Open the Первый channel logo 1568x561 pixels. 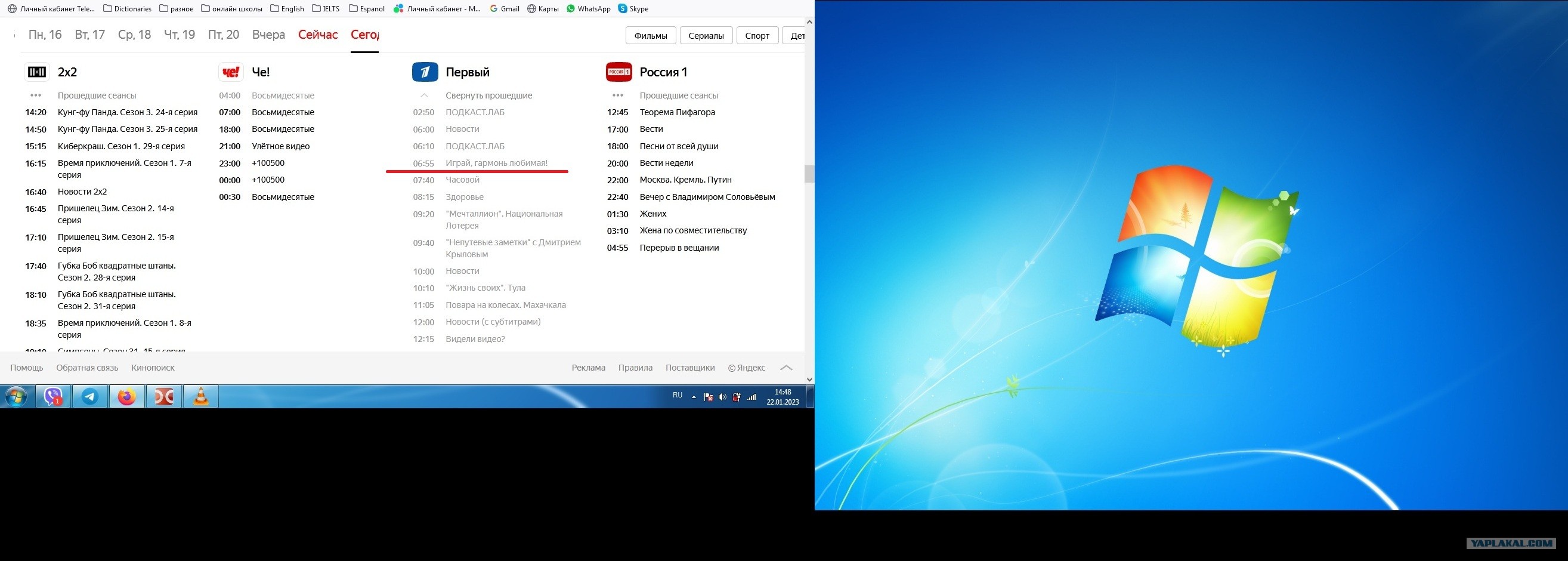(425, 72)
